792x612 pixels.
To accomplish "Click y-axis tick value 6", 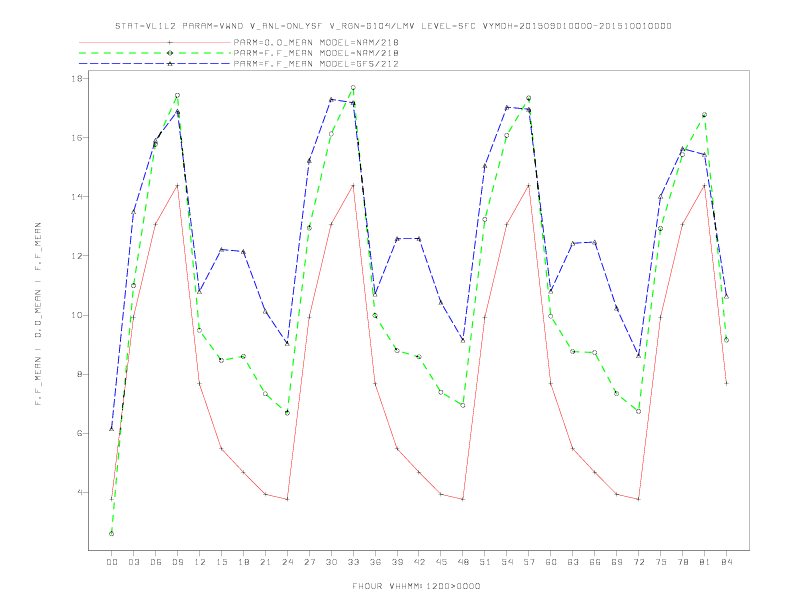I will [x=80, y=434].
